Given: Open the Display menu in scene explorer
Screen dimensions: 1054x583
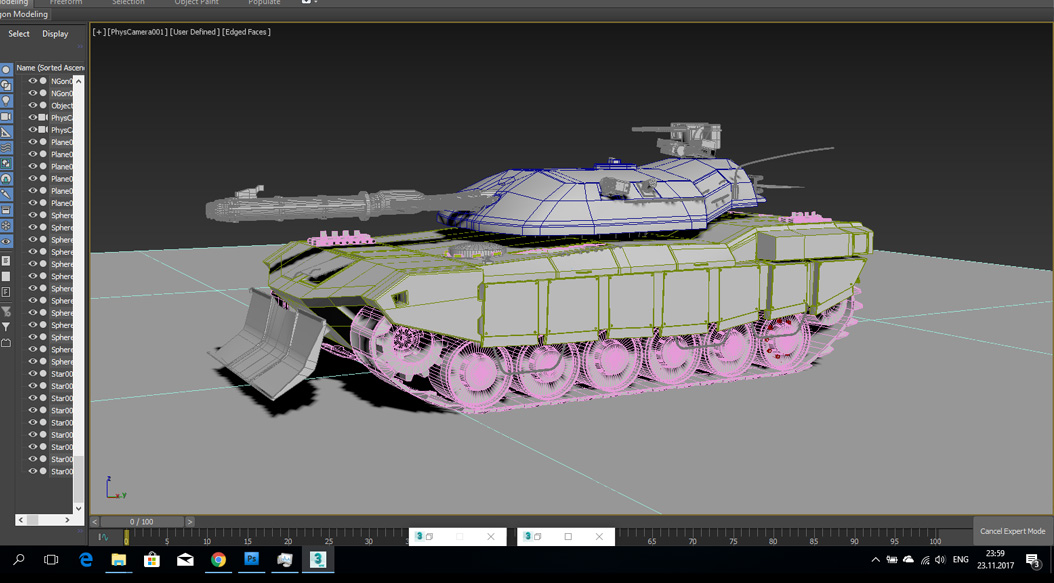Looking at the screenshot, I should pos(55,34).
